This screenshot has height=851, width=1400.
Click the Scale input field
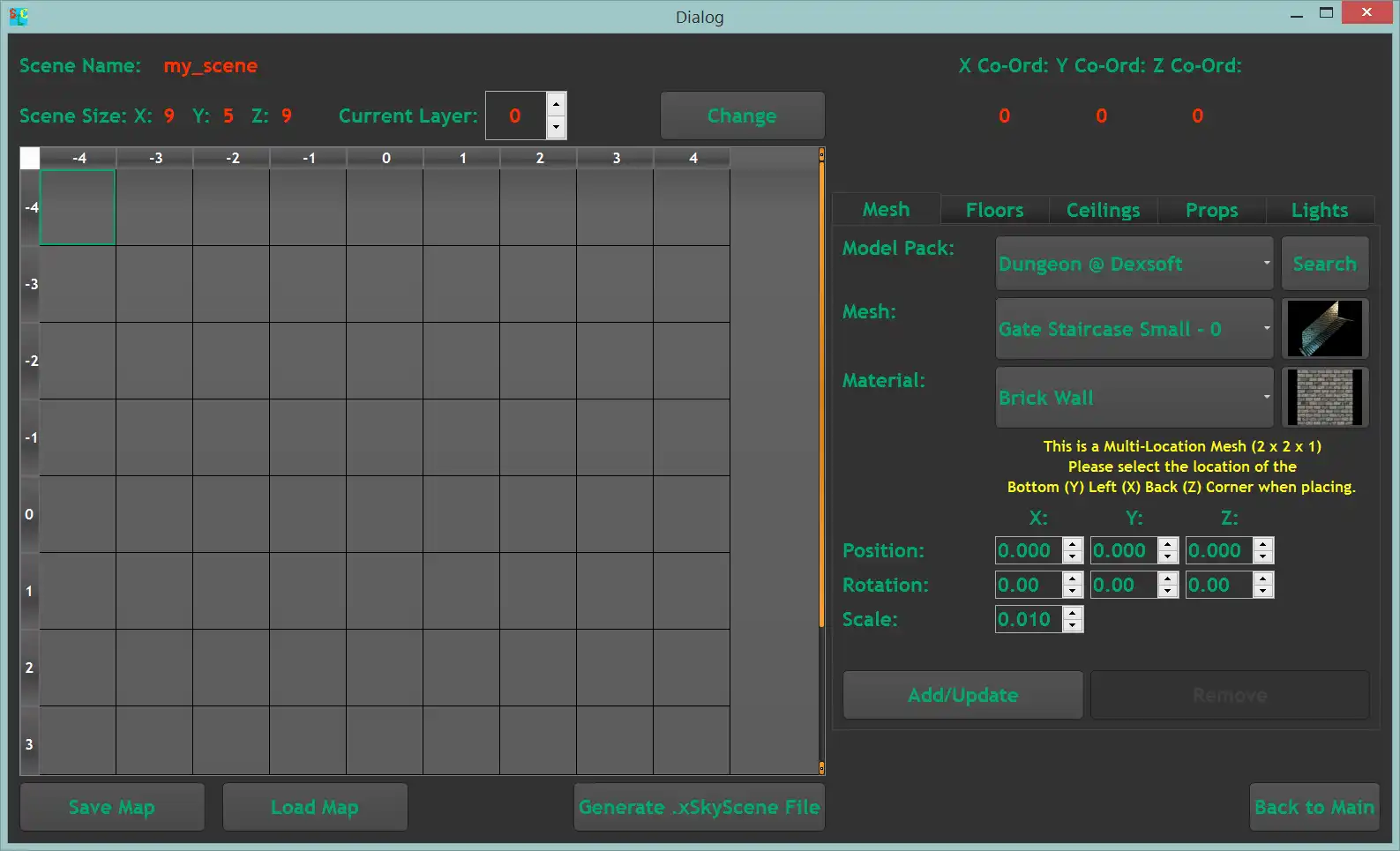(x=1029, y=619)
